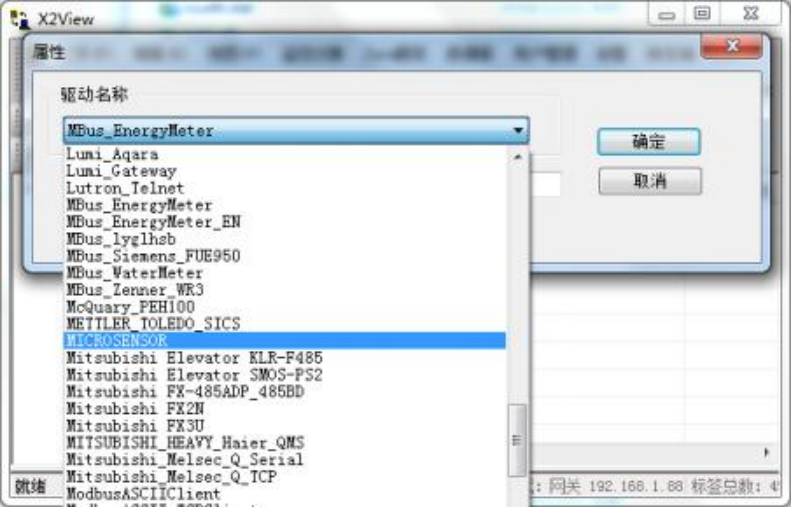This screenshot has width=791, height=508.
Task: Pick MBus_EnergyMeter_EN driver
Action: (x=285, y=222)
